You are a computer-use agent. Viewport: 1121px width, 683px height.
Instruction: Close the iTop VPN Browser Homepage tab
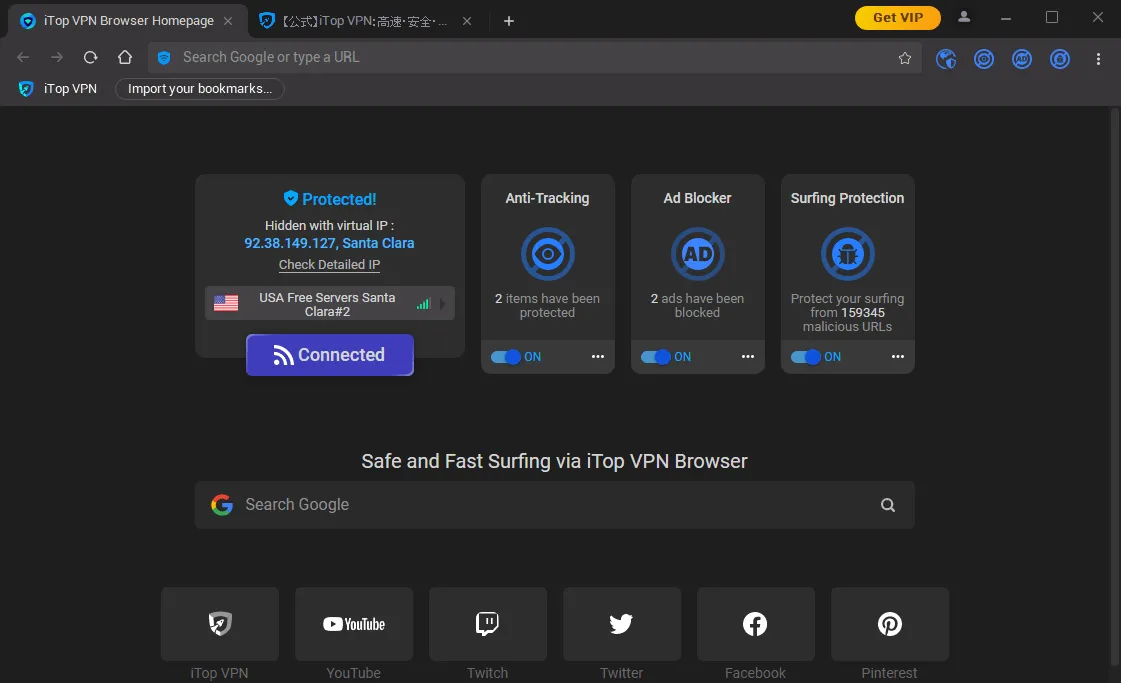click(x=228, y=21)
